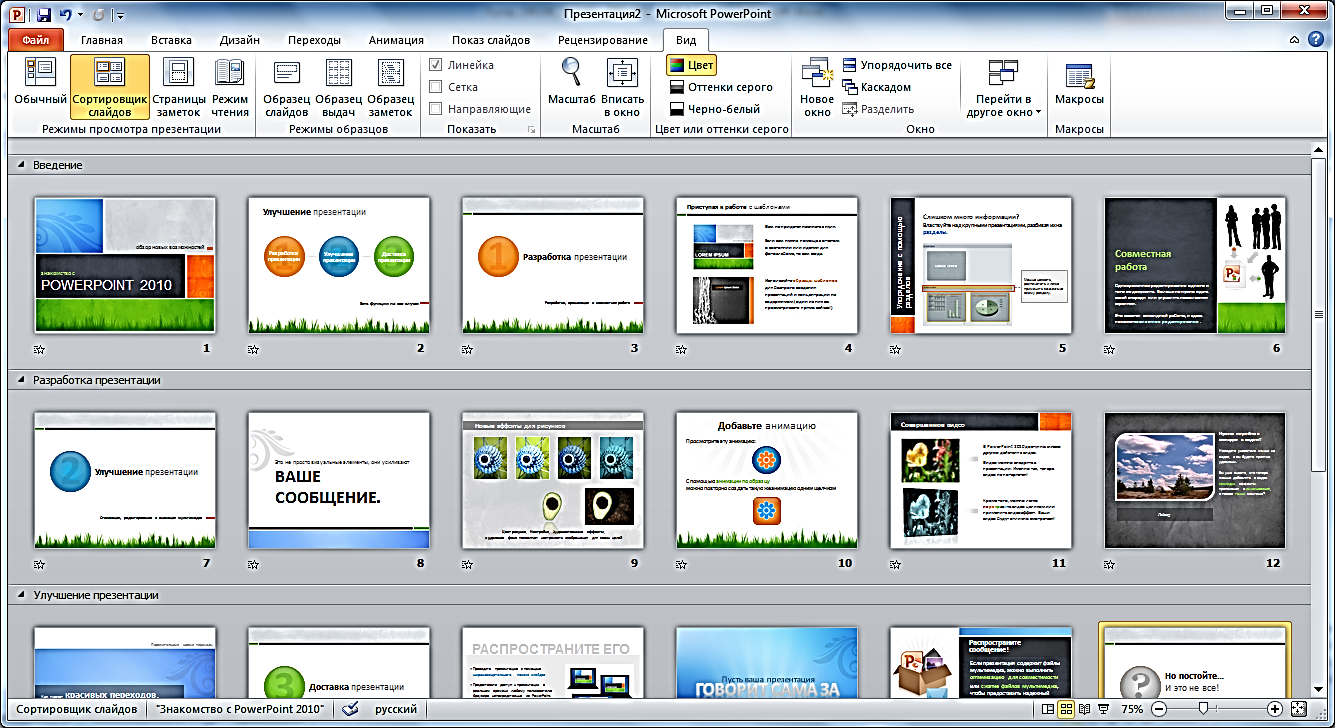Select slide 12 thumbnail with landscape photo
This screenshot has width=1335, height=728.
click(x=1195, y=480)
